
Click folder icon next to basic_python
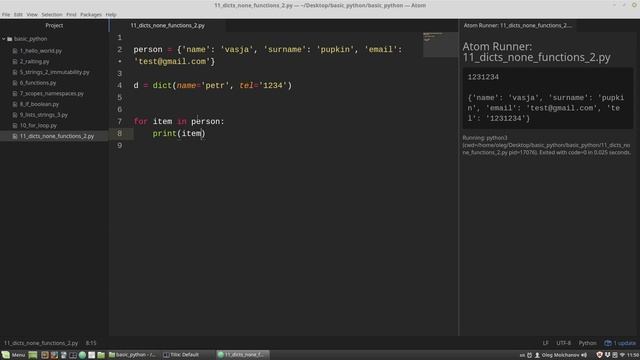coord(10,39)
